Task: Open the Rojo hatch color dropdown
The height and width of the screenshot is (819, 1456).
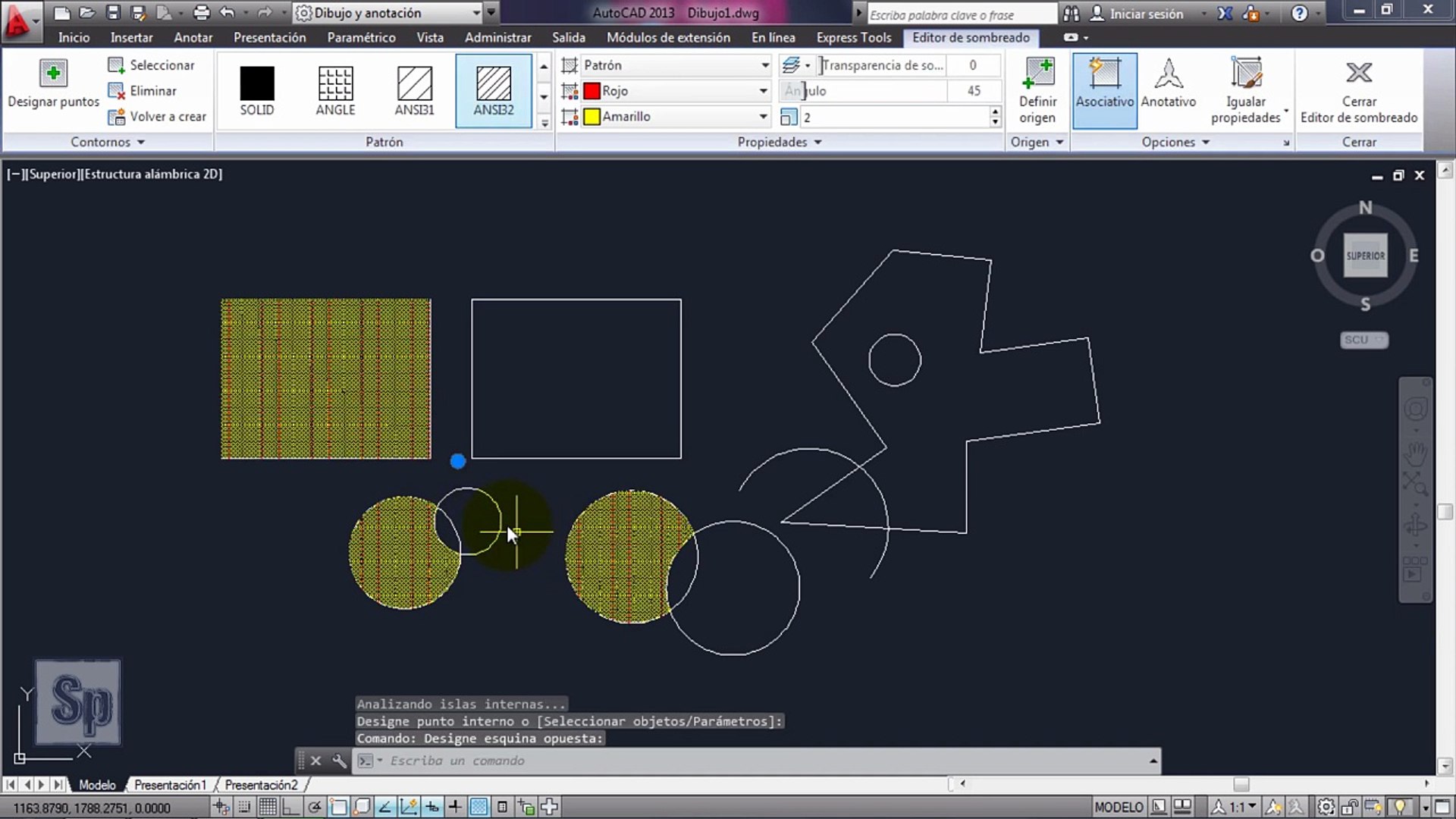Action: pyautogui.click(x=763, y=91)
